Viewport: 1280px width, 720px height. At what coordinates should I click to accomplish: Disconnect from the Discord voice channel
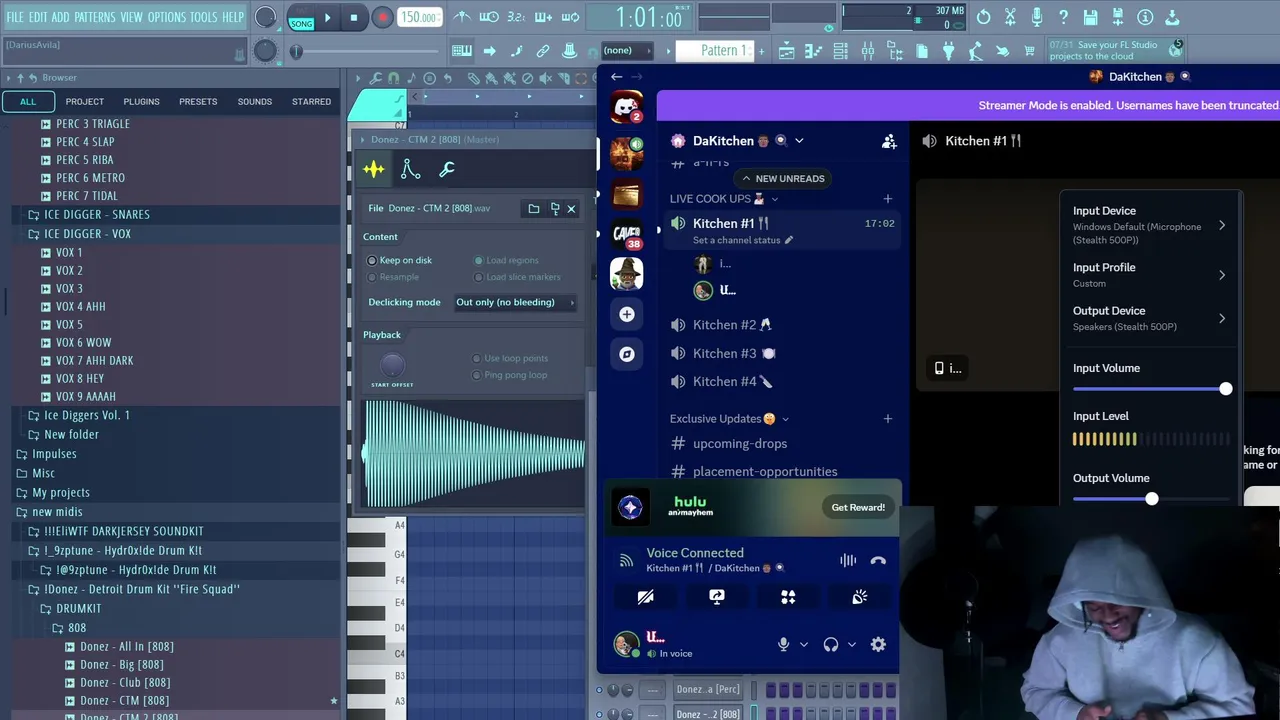[878, 561]
